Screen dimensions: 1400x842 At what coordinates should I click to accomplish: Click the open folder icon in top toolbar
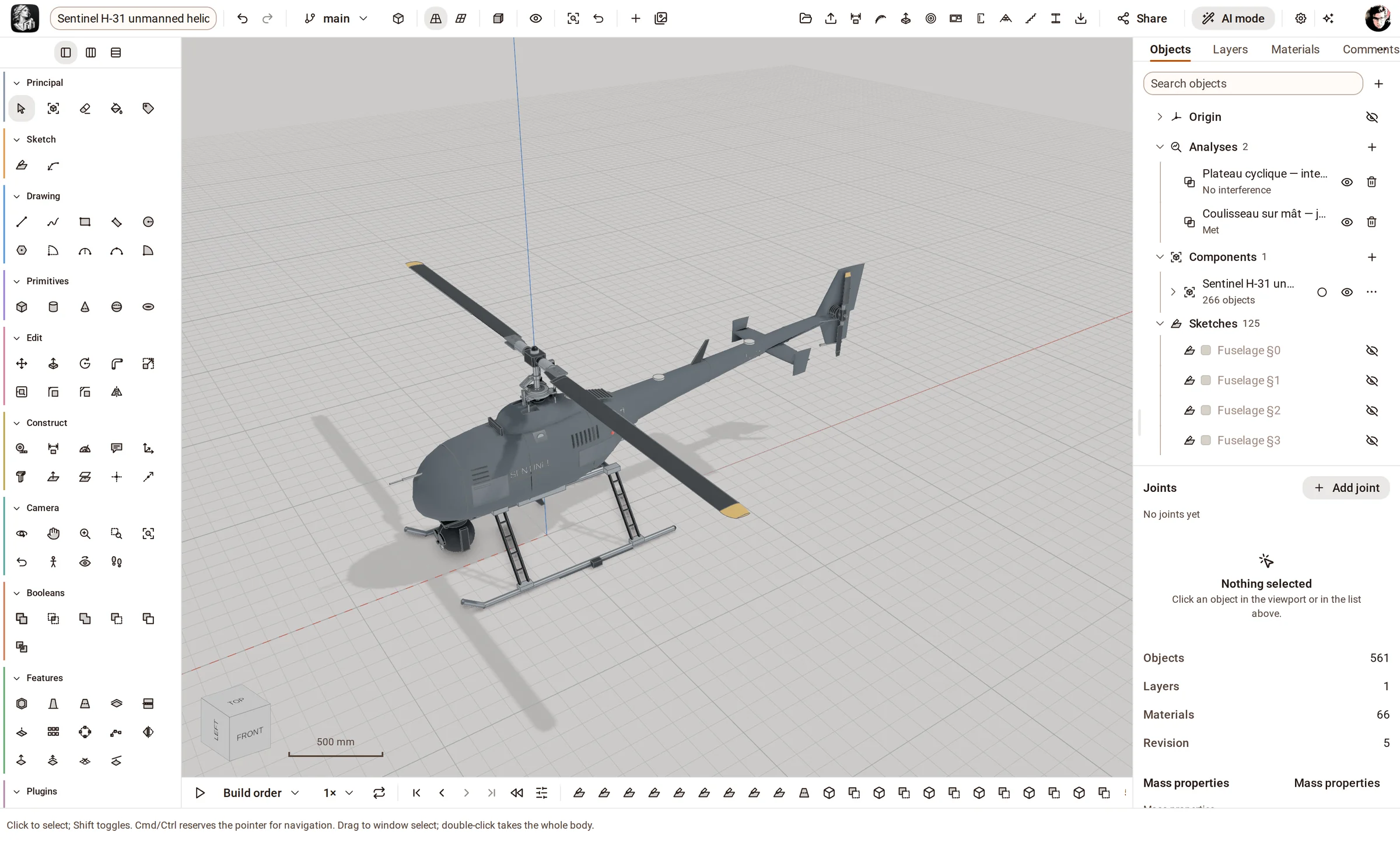pos(806,19)
